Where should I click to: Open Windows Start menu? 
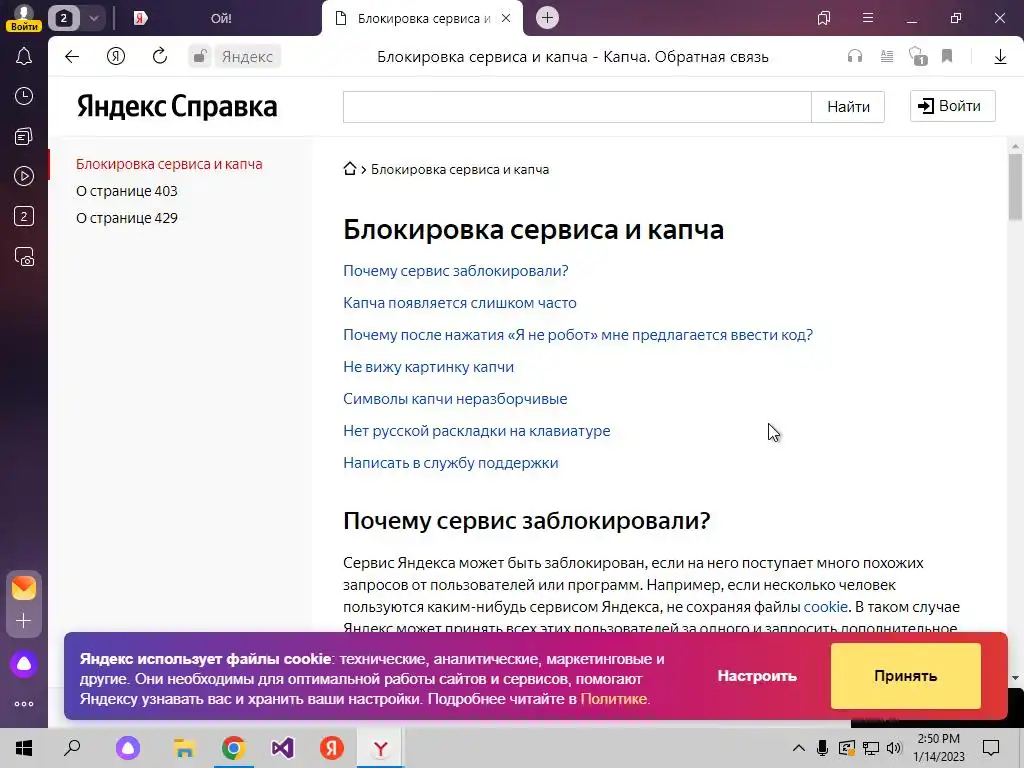[x=24, y=748]
